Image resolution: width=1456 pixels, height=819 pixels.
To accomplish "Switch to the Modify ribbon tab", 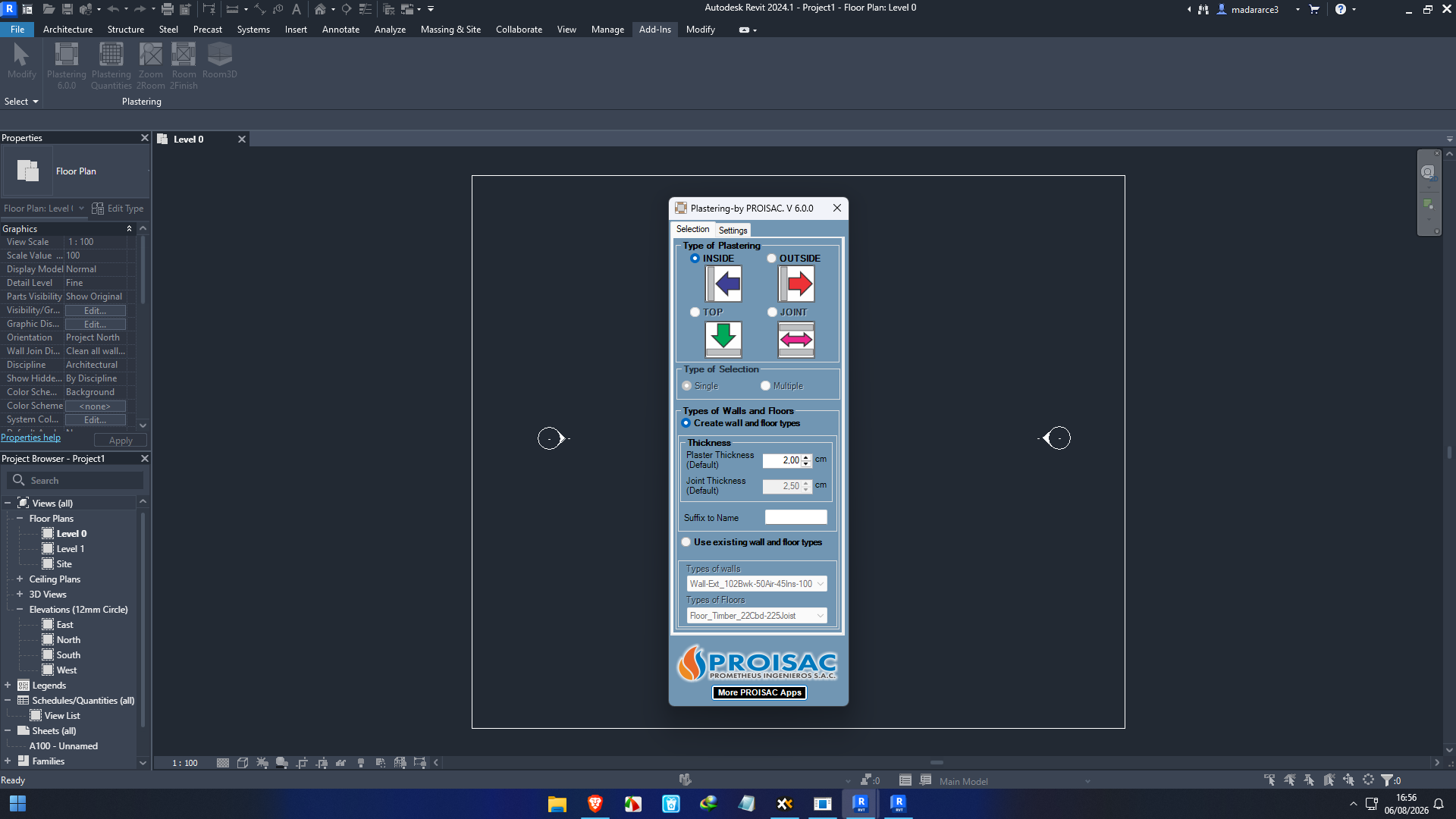I will coord(700,30).
